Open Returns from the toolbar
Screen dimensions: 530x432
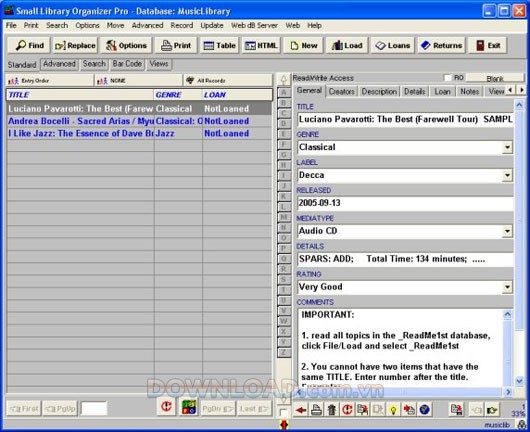click(441, 45)
